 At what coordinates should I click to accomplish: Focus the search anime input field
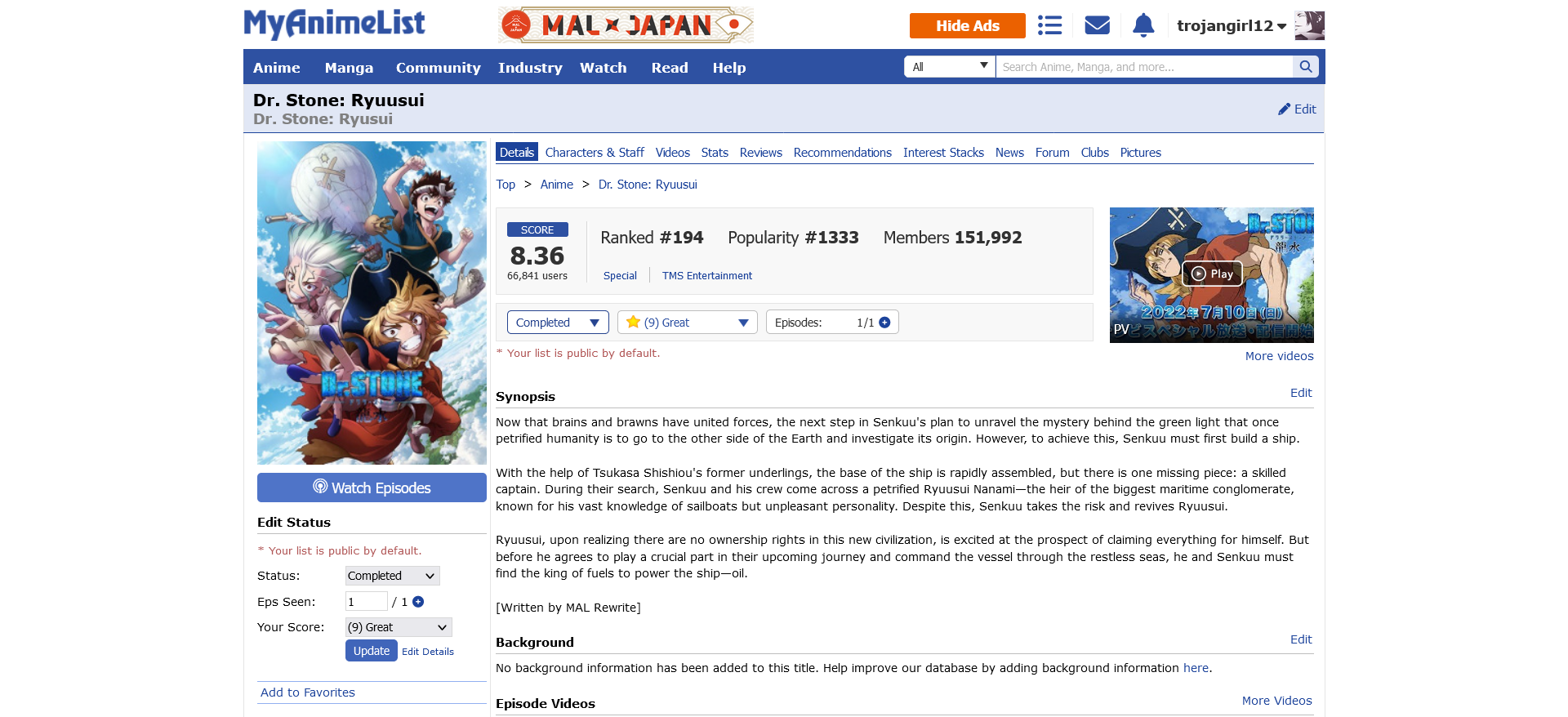tap(1144, 67)
